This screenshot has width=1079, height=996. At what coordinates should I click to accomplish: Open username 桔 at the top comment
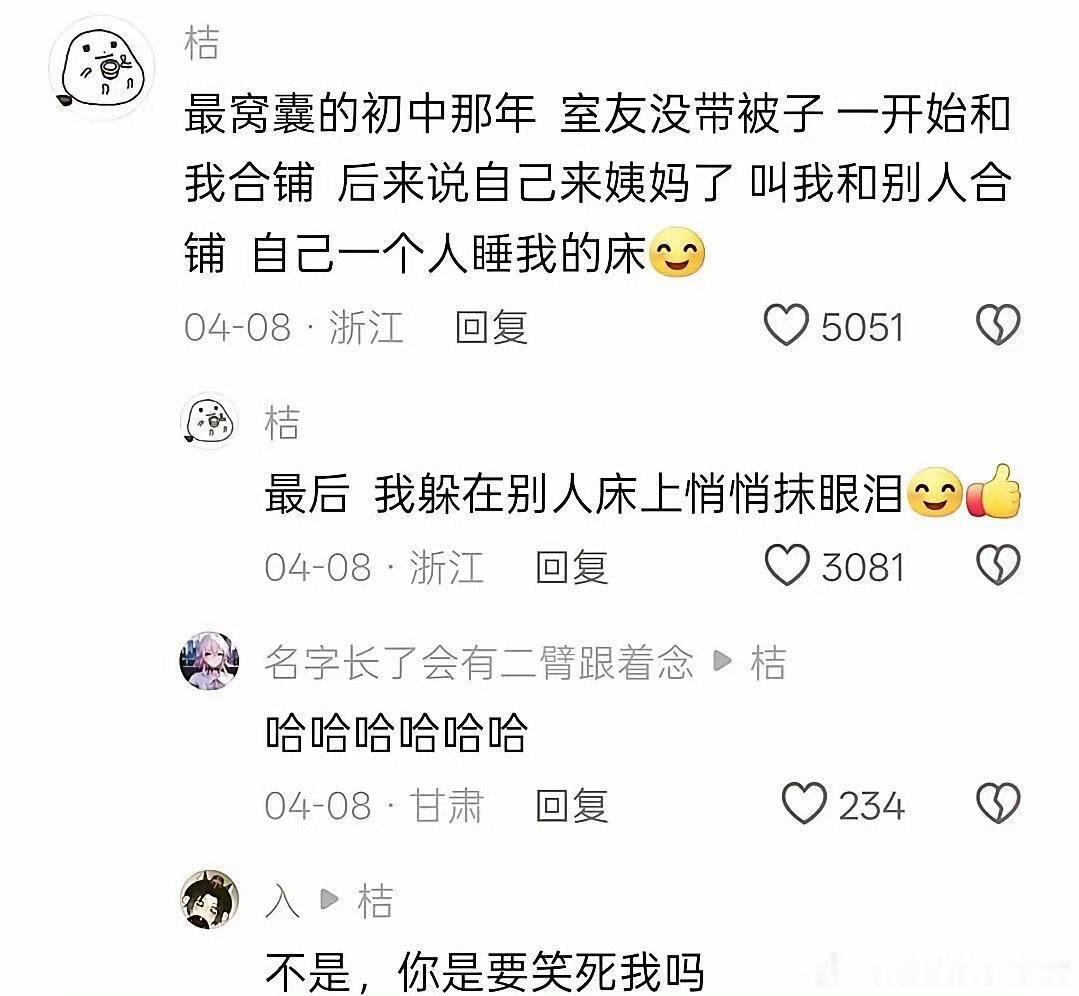point(202,43)
